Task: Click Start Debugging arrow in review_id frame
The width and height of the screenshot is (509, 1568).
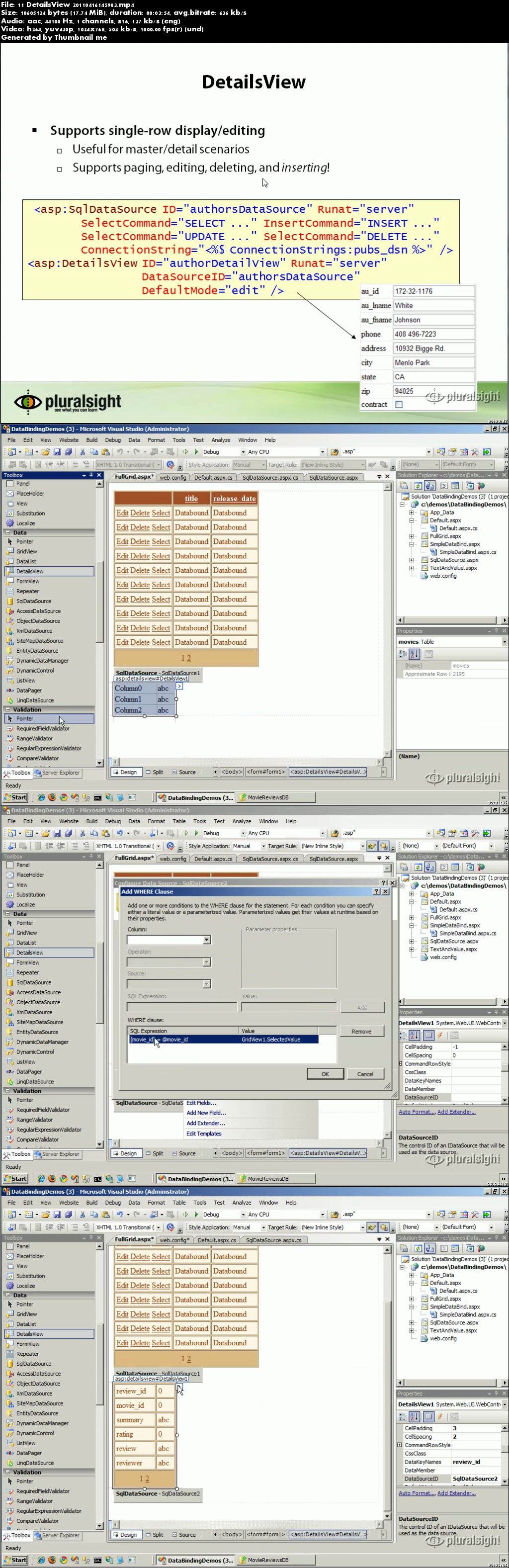Action: point(196,1215)
